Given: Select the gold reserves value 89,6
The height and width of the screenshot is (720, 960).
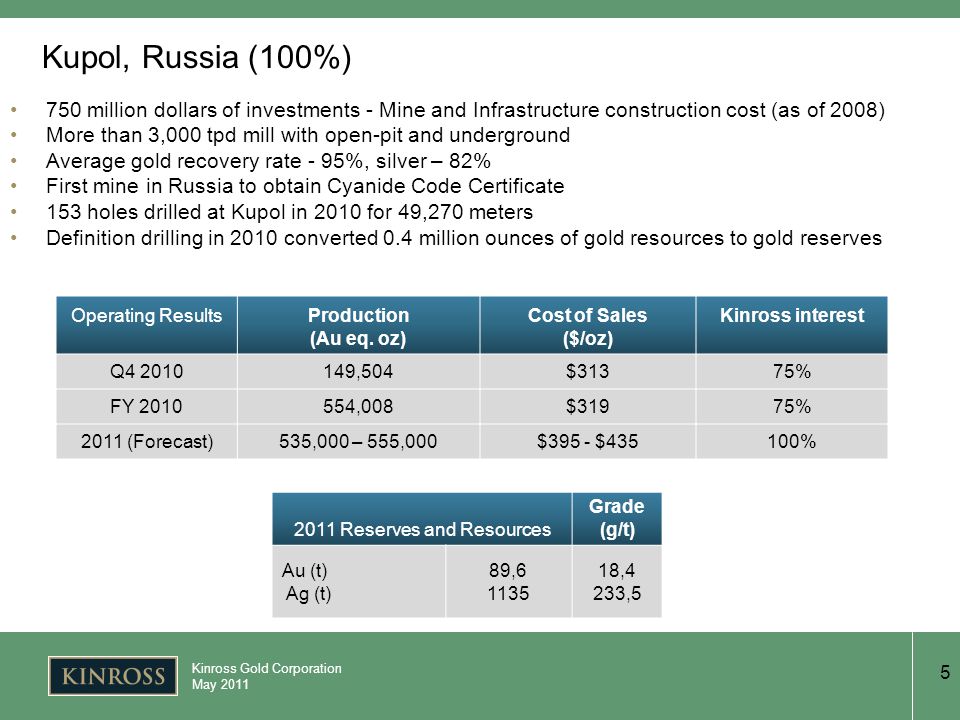Looking at the screenshot, I should coord(508,570).
